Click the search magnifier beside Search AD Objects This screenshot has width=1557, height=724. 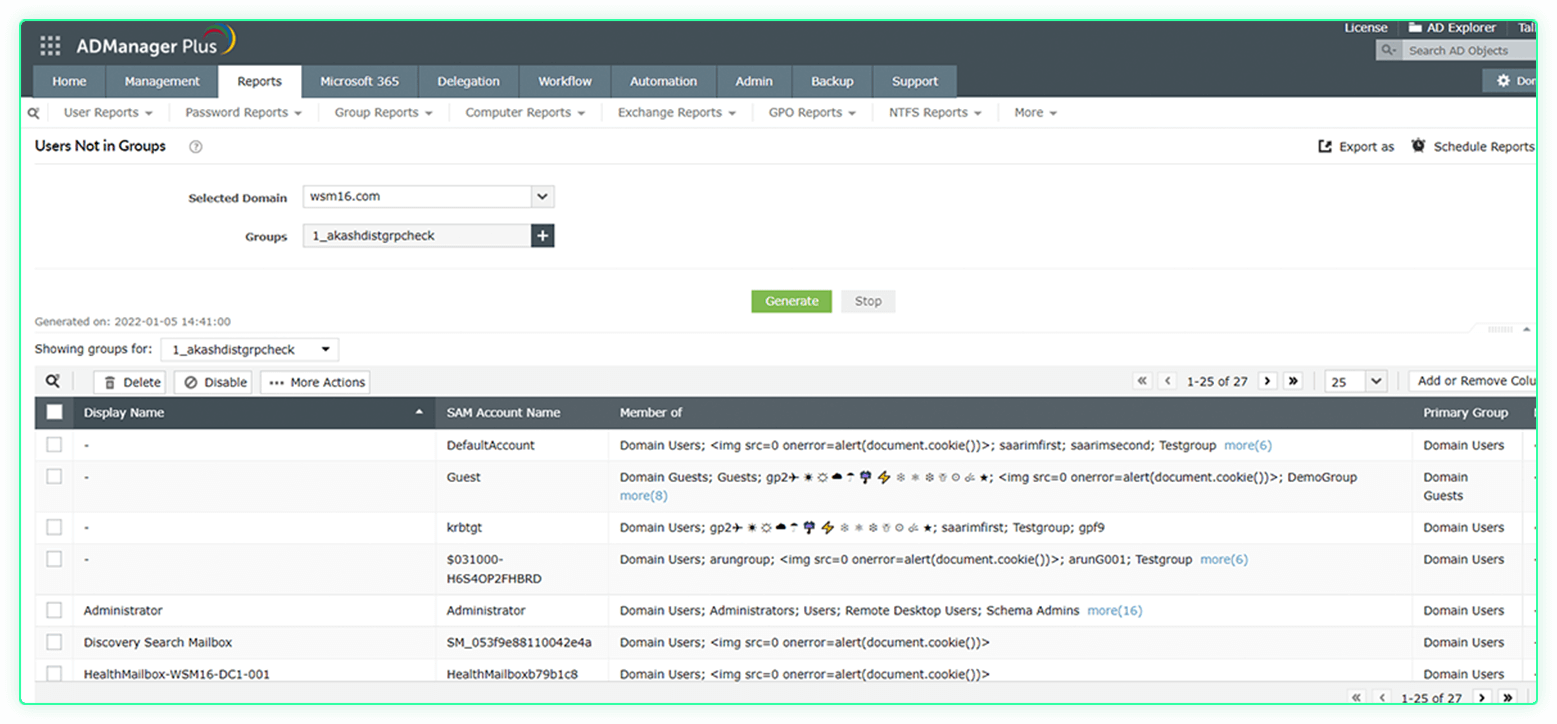1388,50
